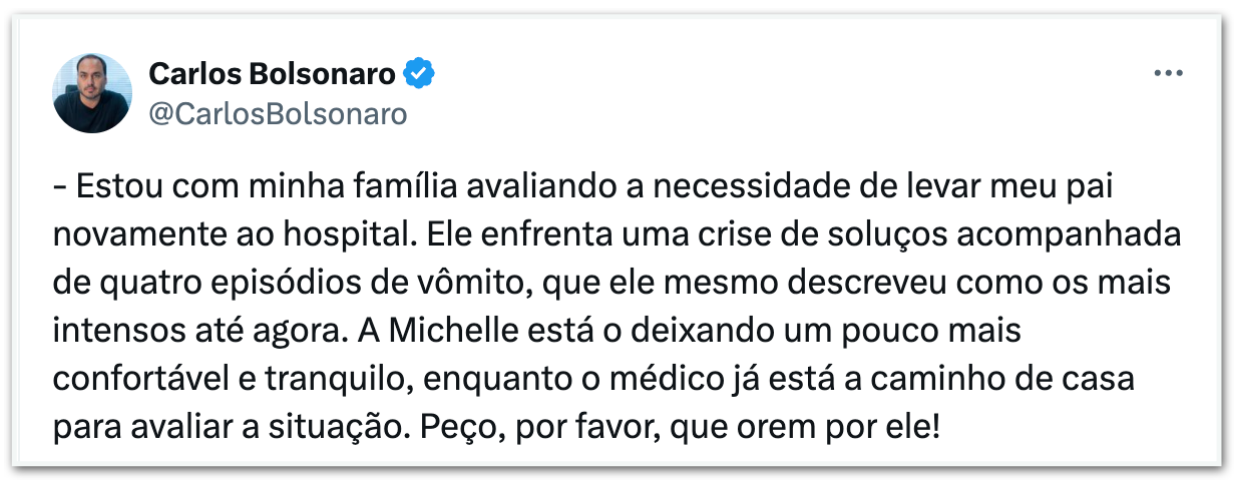The width and height of the screenshot is (1236, 482).
Task: Open the @CarlosBolsonaro handle link
Action: 277,114
